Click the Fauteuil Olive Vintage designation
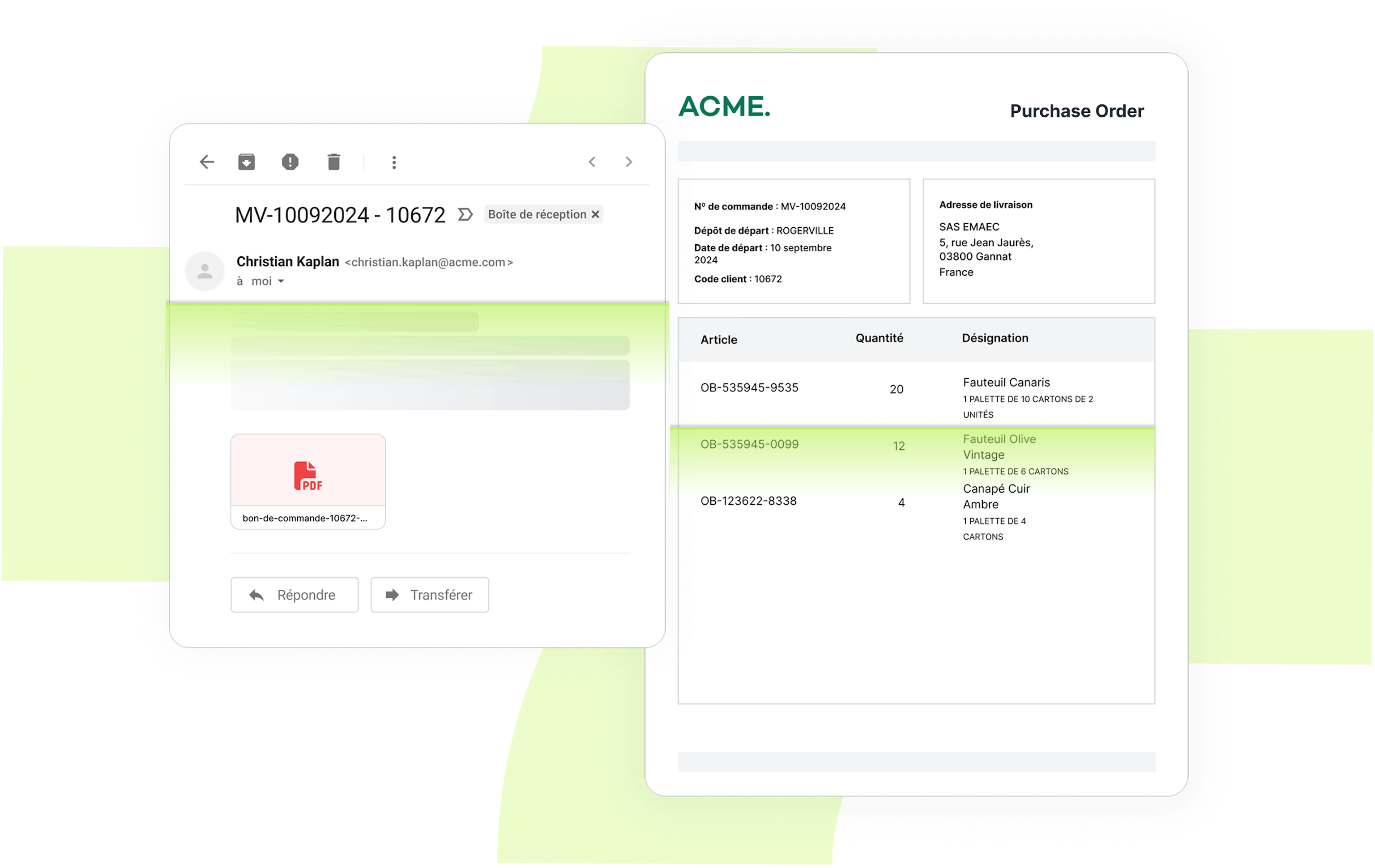This screenshot has height=868, width=1375. click(999, 447)
